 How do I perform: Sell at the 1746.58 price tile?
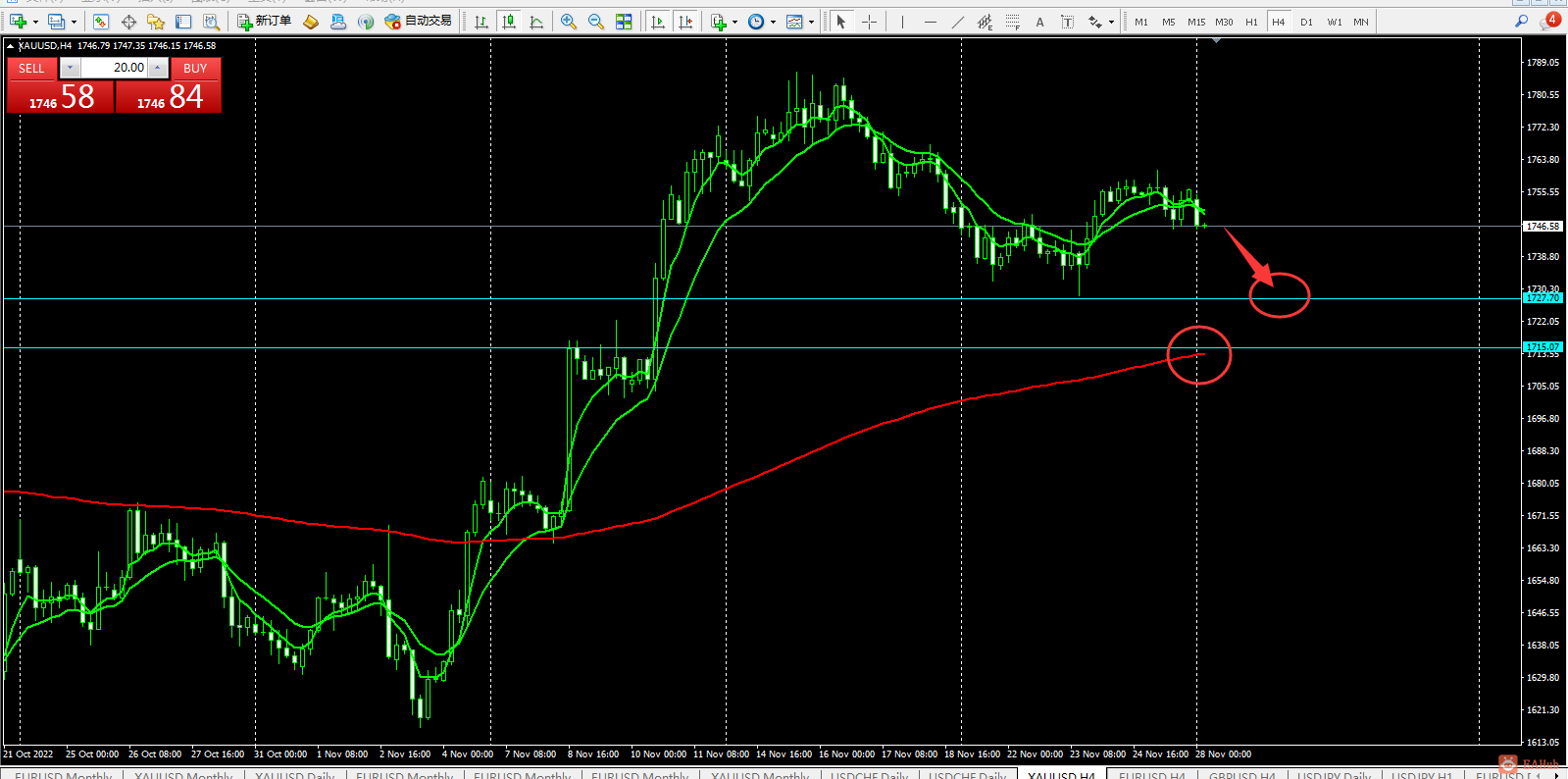click(61, 96)
